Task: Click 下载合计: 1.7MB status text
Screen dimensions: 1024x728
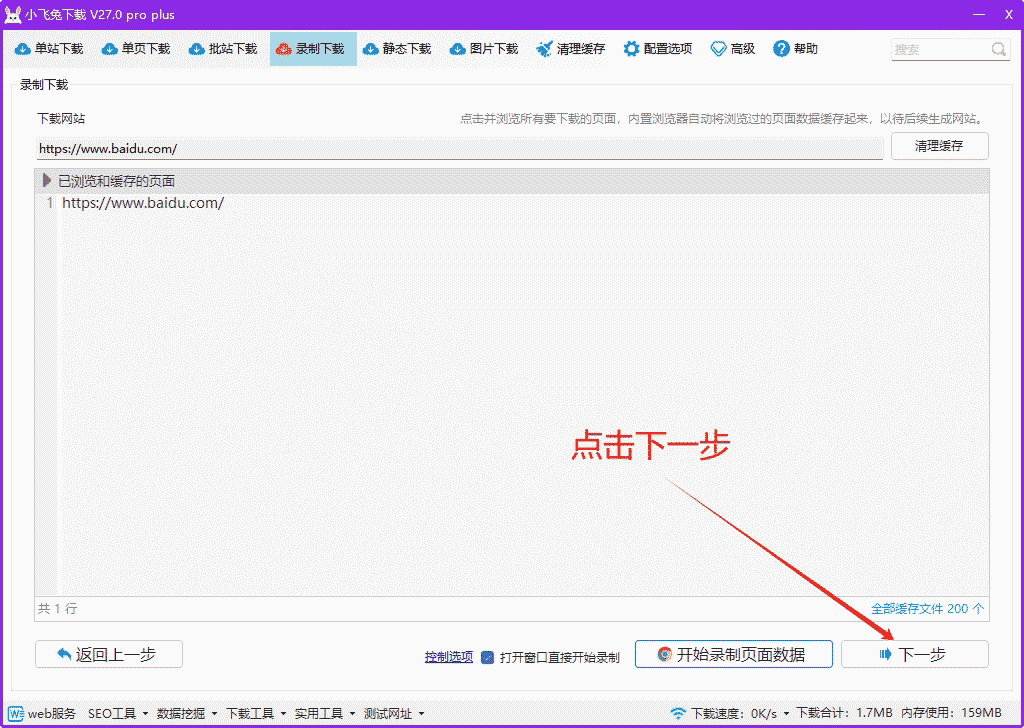Action: (x=844, y=713)
